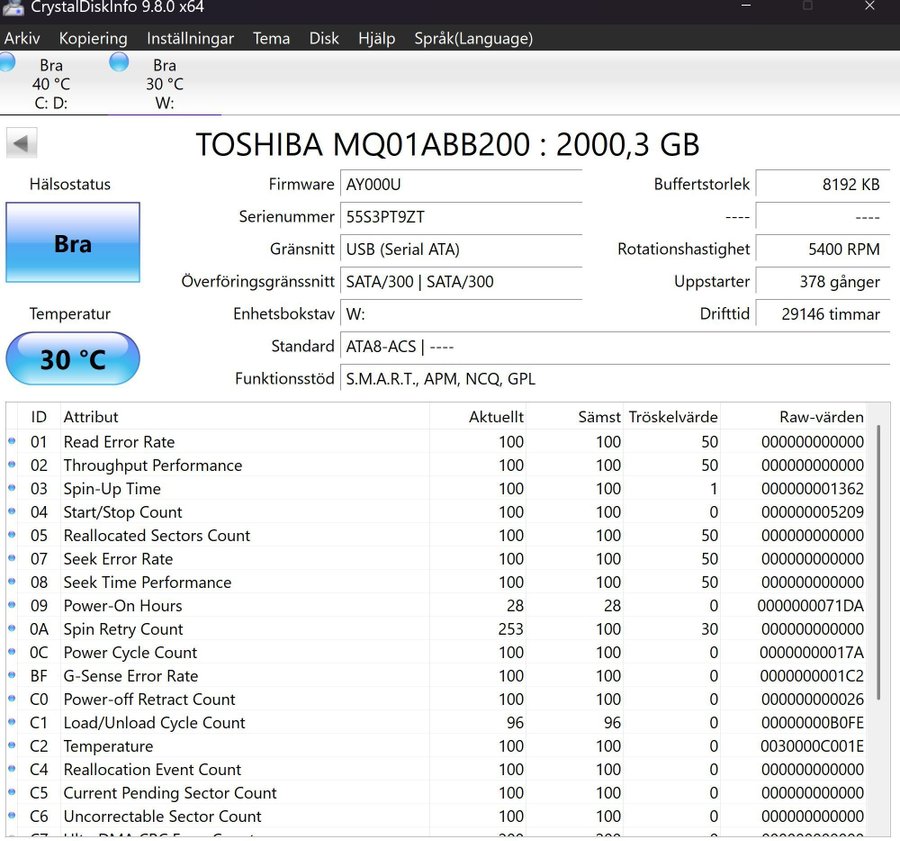The image size is (900, 841).
Task: Click the status dot for Read Error Rate
Action: click(x=11, y=441)
